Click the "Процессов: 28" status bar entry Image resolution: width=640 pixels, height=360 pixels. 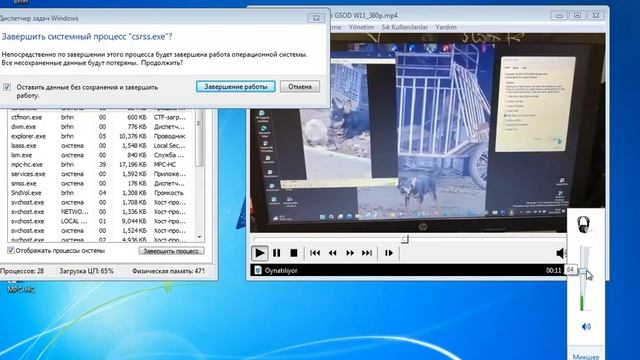tap(22, 271)
